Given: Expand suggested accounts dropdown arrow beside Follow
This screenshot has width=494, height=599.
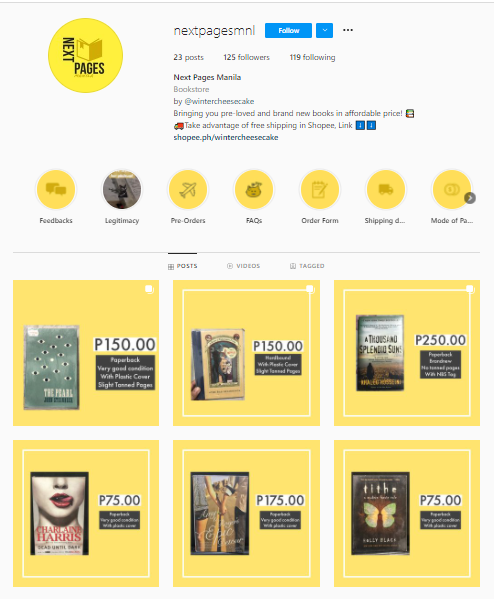Looking at the screenshot, I should click(x=324, y=31).
